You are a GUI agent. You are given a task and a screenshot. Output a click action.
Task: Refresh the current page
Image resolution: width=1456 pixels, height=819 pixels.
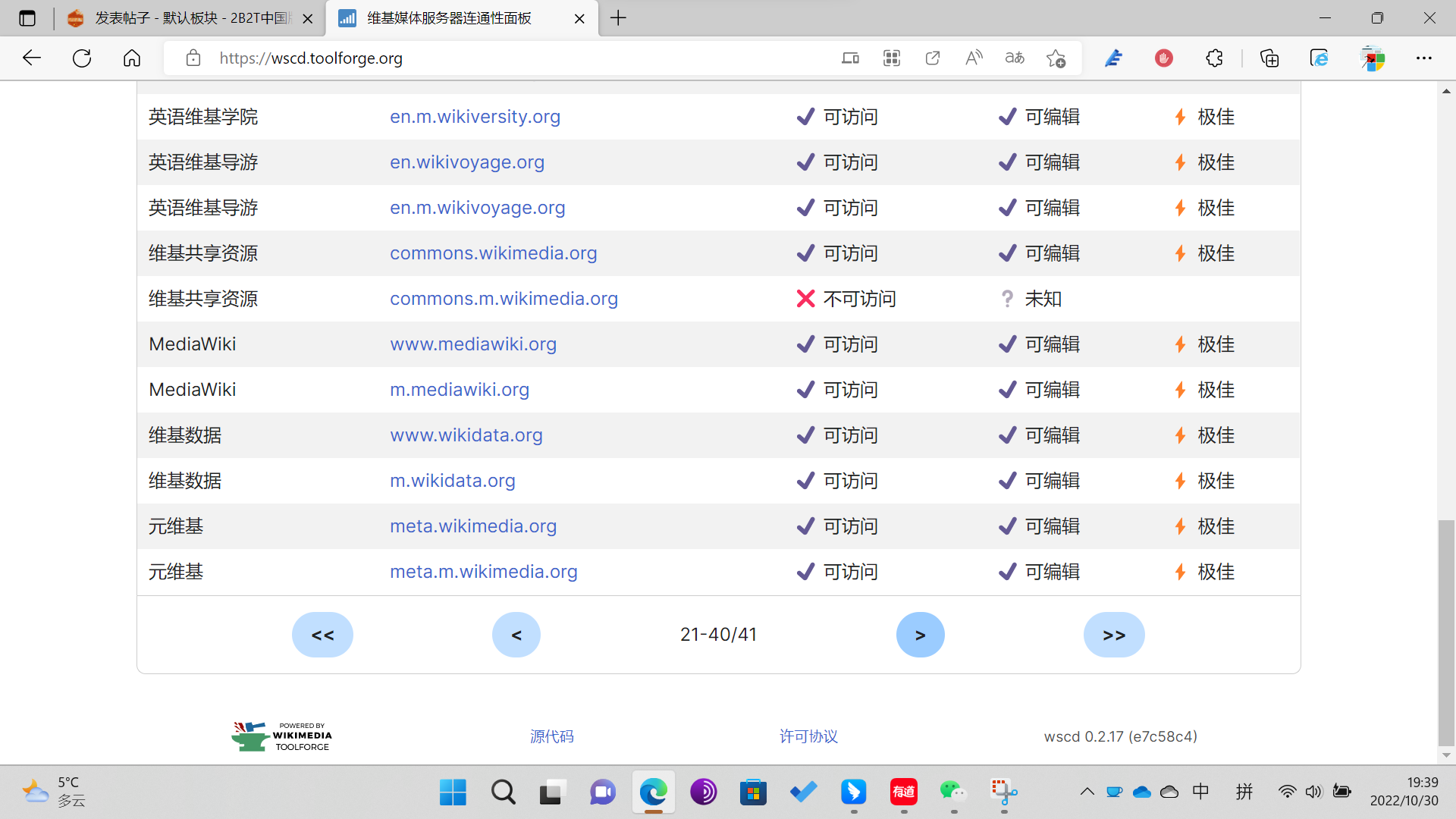tap(82, 58)
